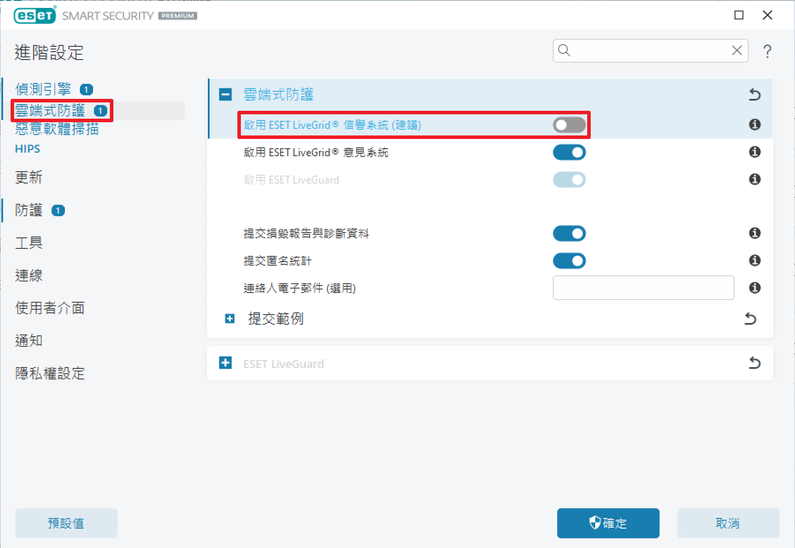The image size is (795, 548).
Task: Show info for 提交匿名統計
Action: (754, 260)
